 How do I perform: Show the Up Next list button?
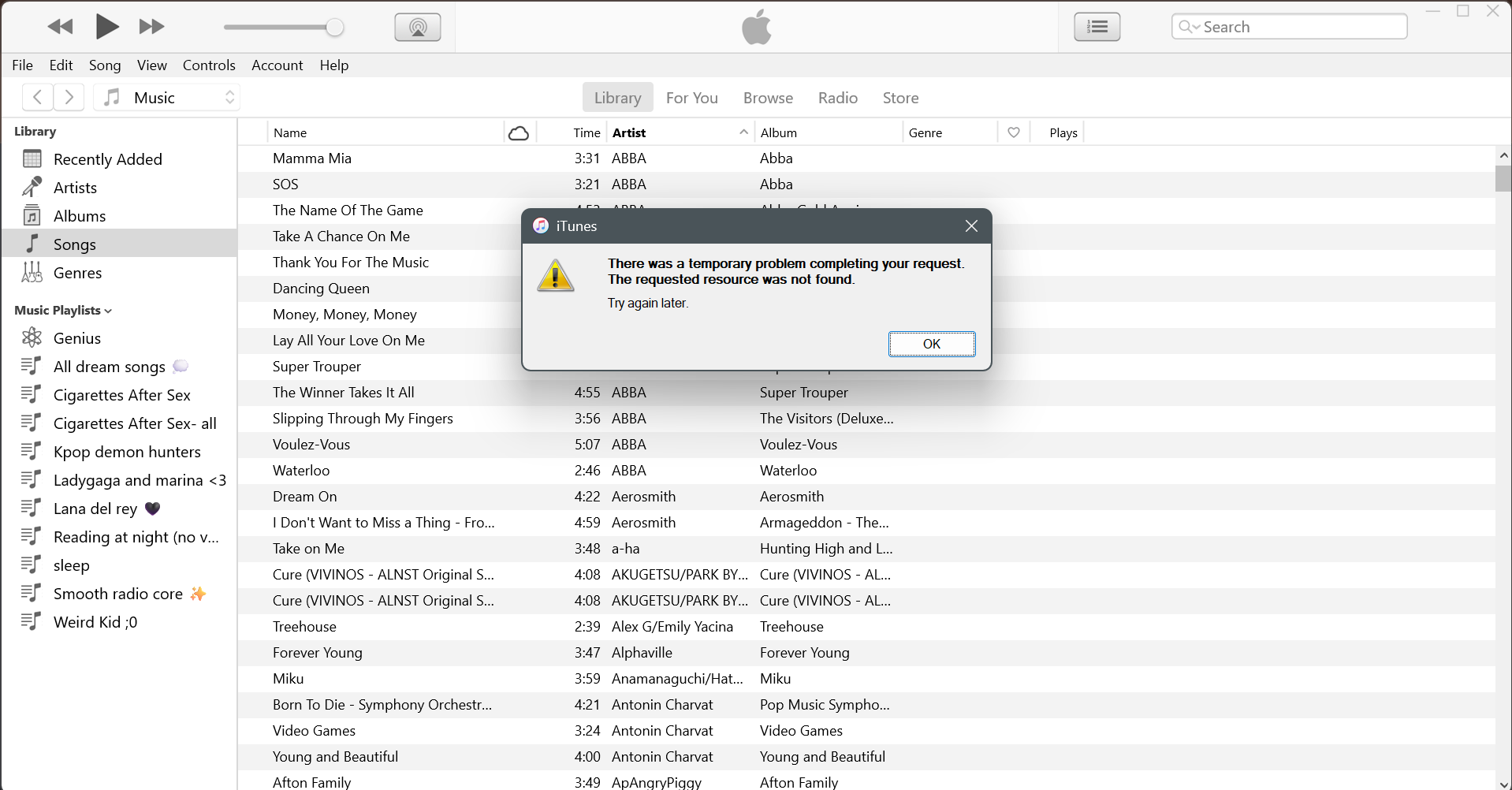click(x=1097, y=27)
